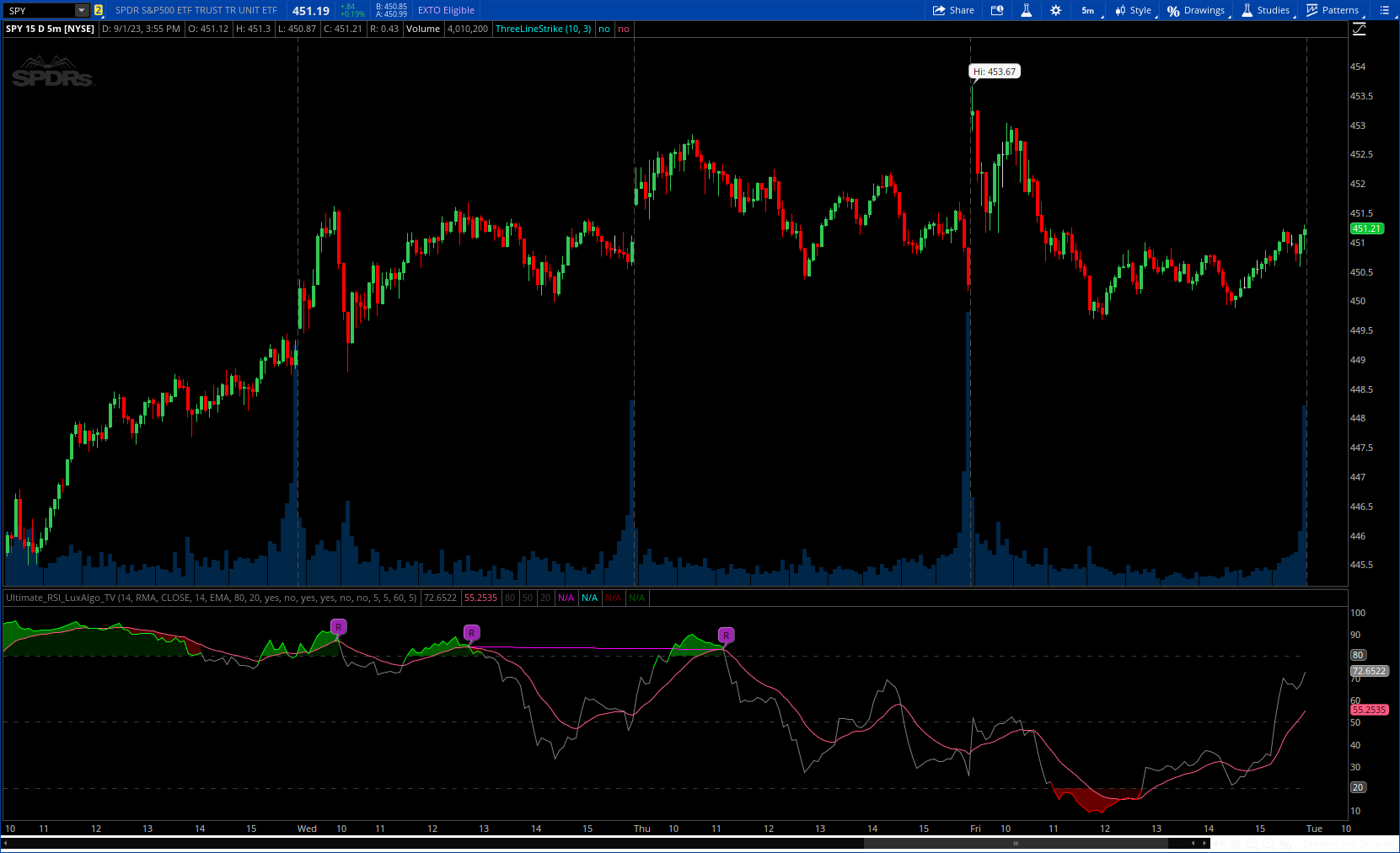The image size is (1400, 853).
Task: Click the 72.6522 RSI value tag
Action: (1369, 671)
